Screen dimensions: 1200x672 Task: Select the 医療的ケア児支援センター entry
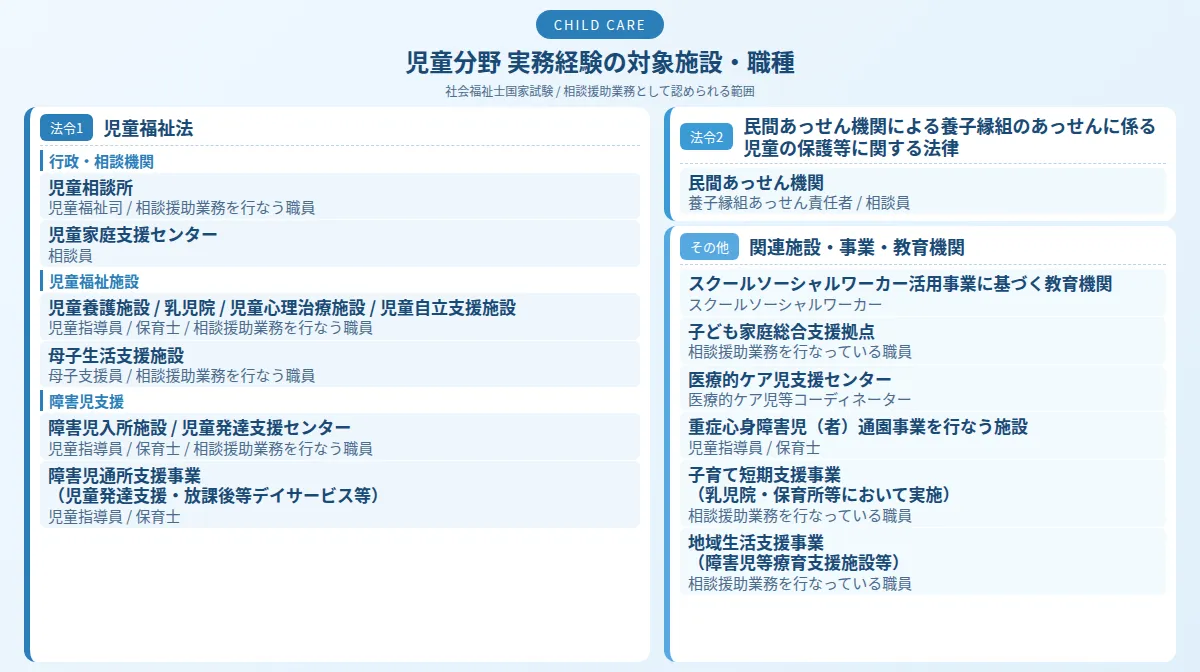[x=923, y=389]
